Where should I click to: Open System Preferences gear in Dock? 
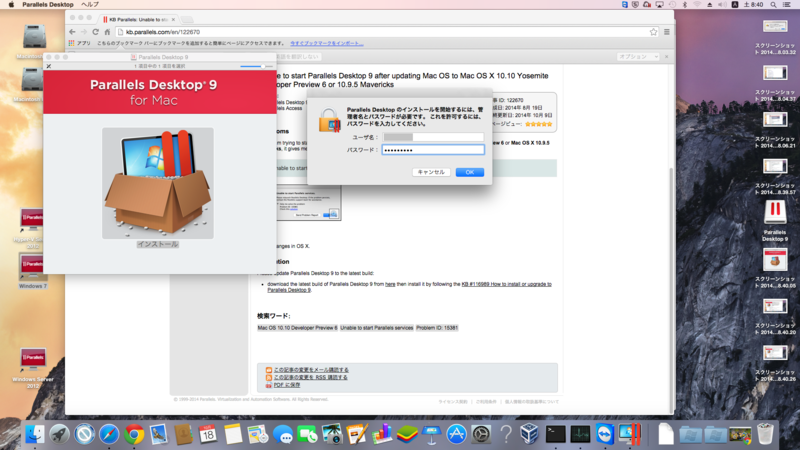click(x=481, y=434)
